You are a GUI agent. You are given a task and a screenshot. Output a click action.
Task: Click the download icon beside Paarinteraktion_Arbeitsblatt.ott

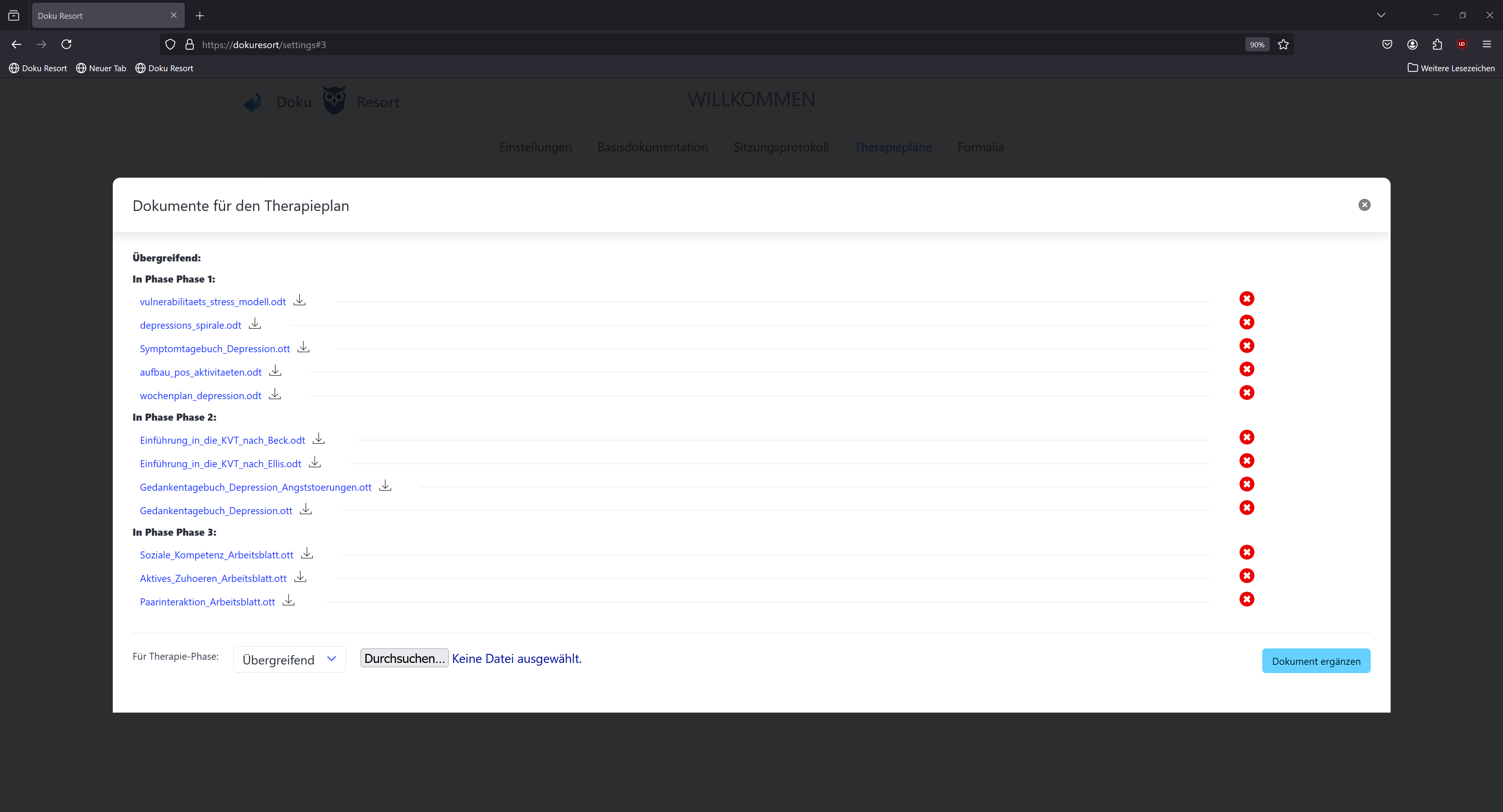pyautogui.click(x=288, y=600)
